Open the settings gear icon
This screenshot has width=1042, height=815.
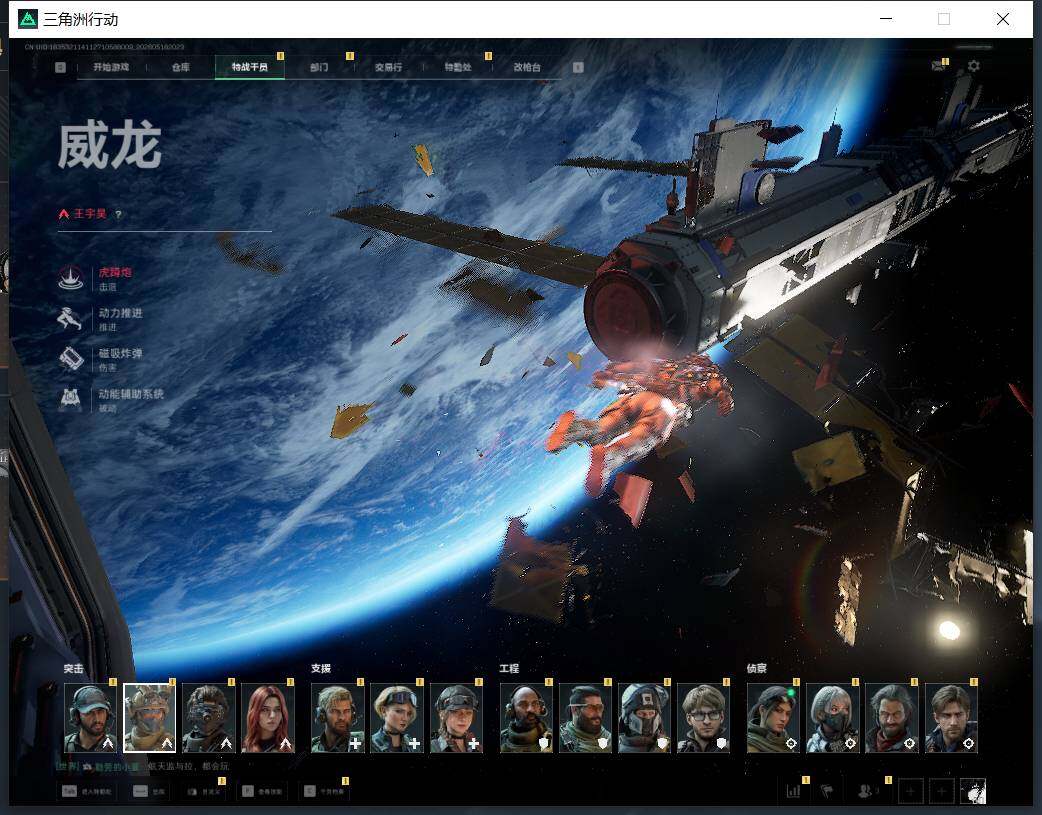point(974,66)
